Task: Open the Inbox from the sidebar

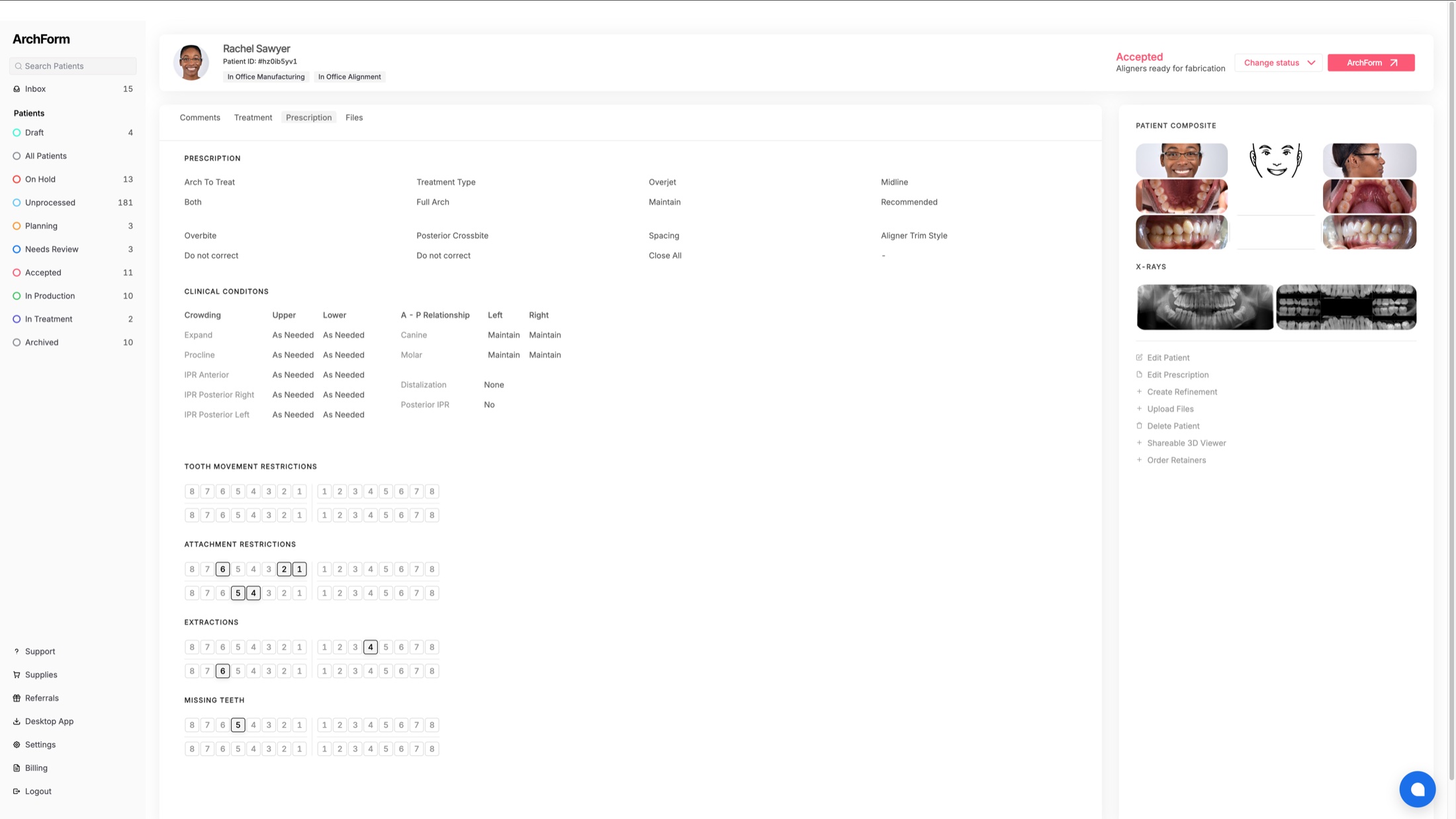Action: pyautogui.click(x=34, y=88)
